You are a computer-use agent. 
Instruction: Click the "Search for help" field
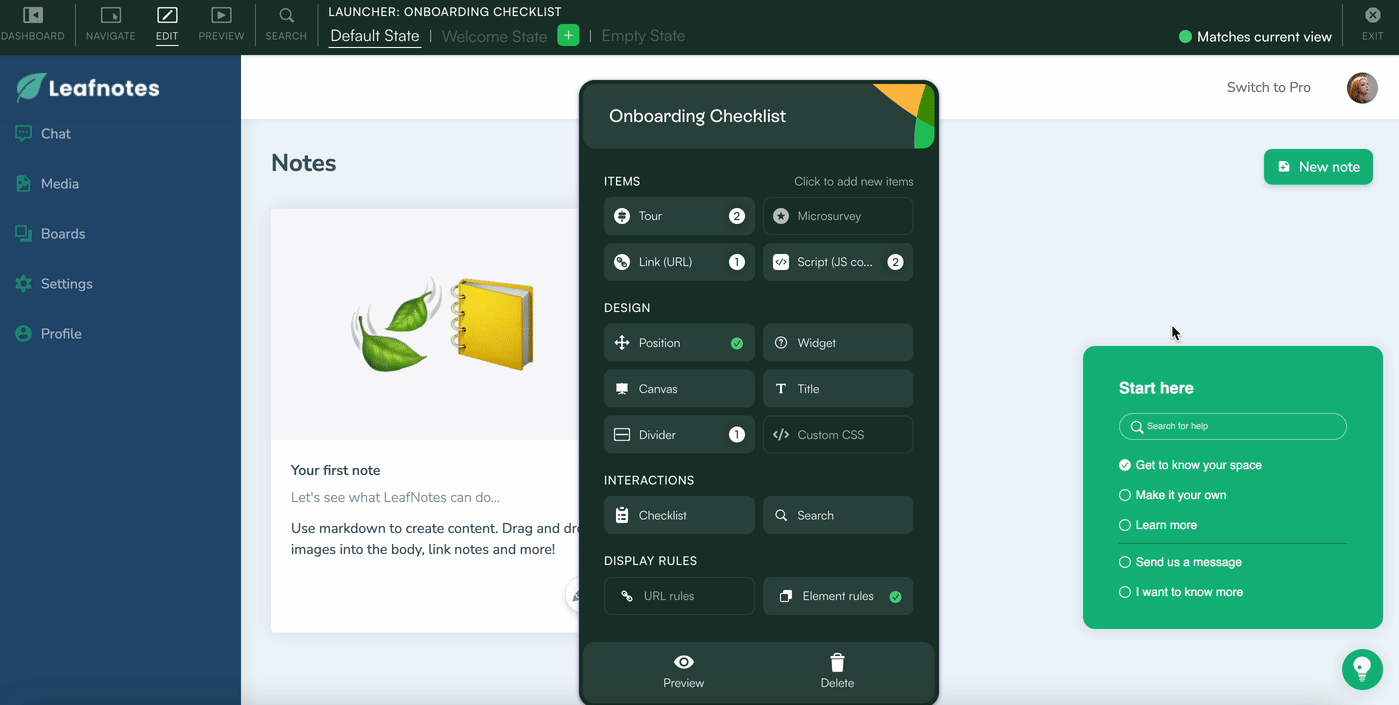pos(1232,425)
